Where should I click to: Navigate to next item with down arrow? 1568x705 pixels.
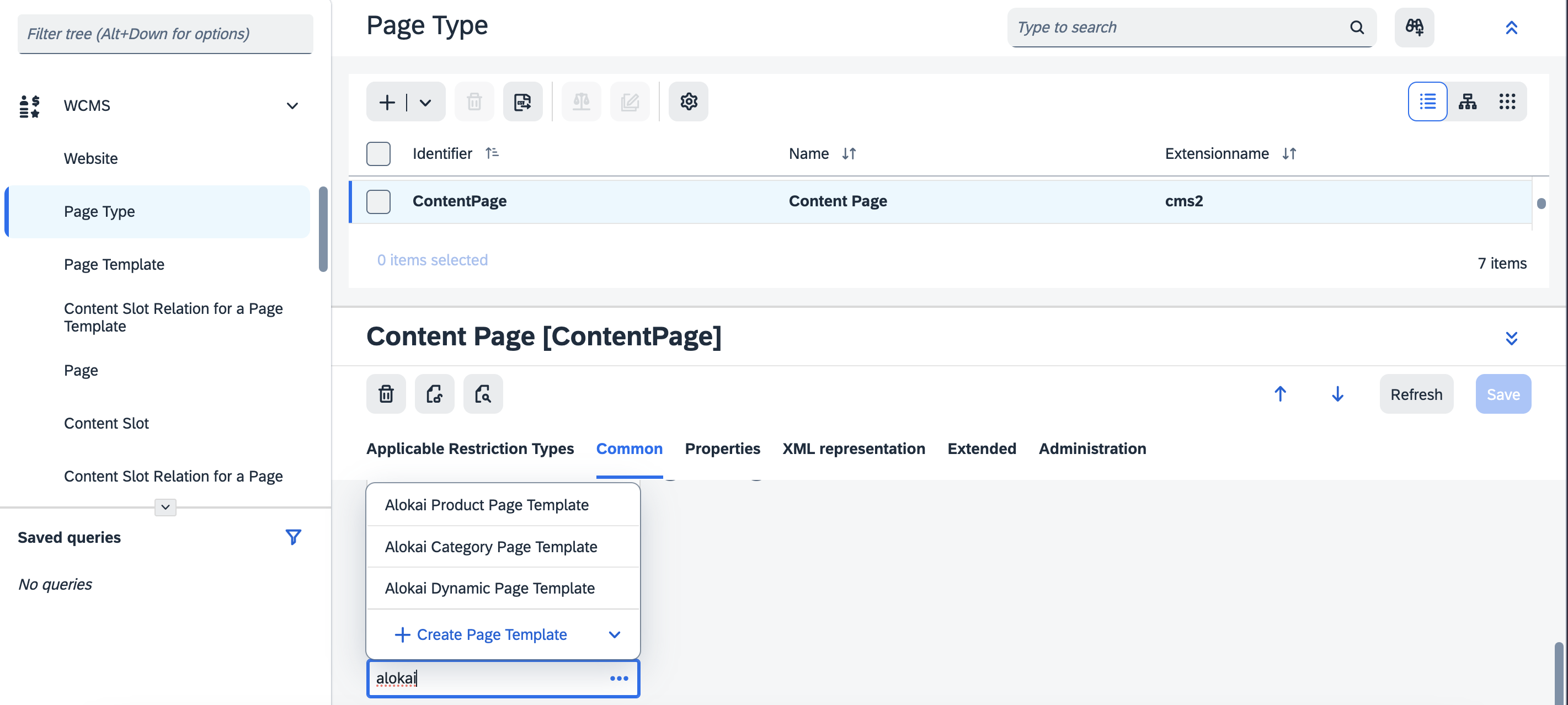pyautogui.click(x=1337, y=394)
